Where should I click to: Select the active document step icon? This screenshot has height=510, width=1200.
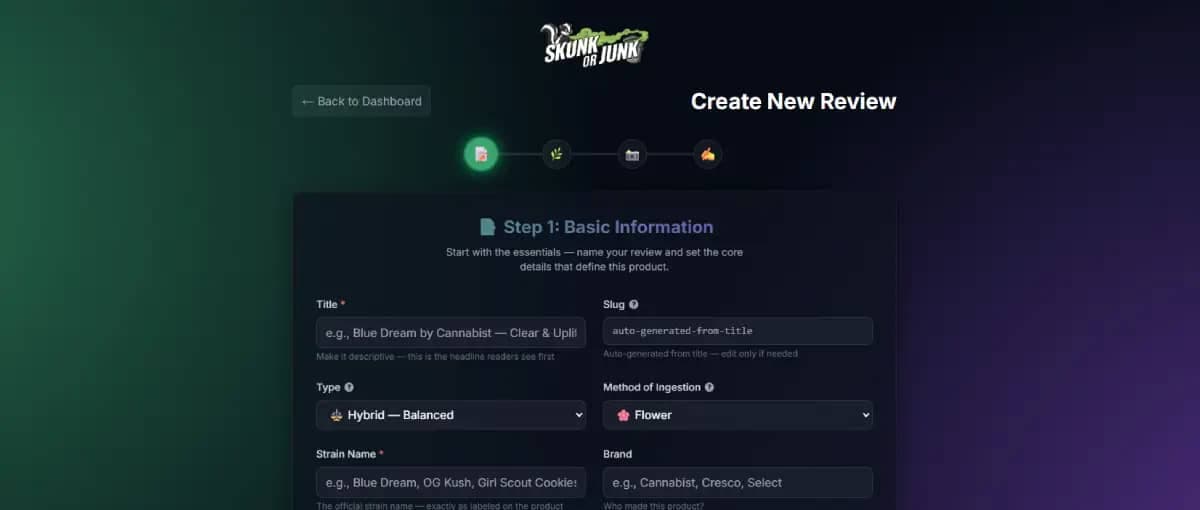click(481, 154)
